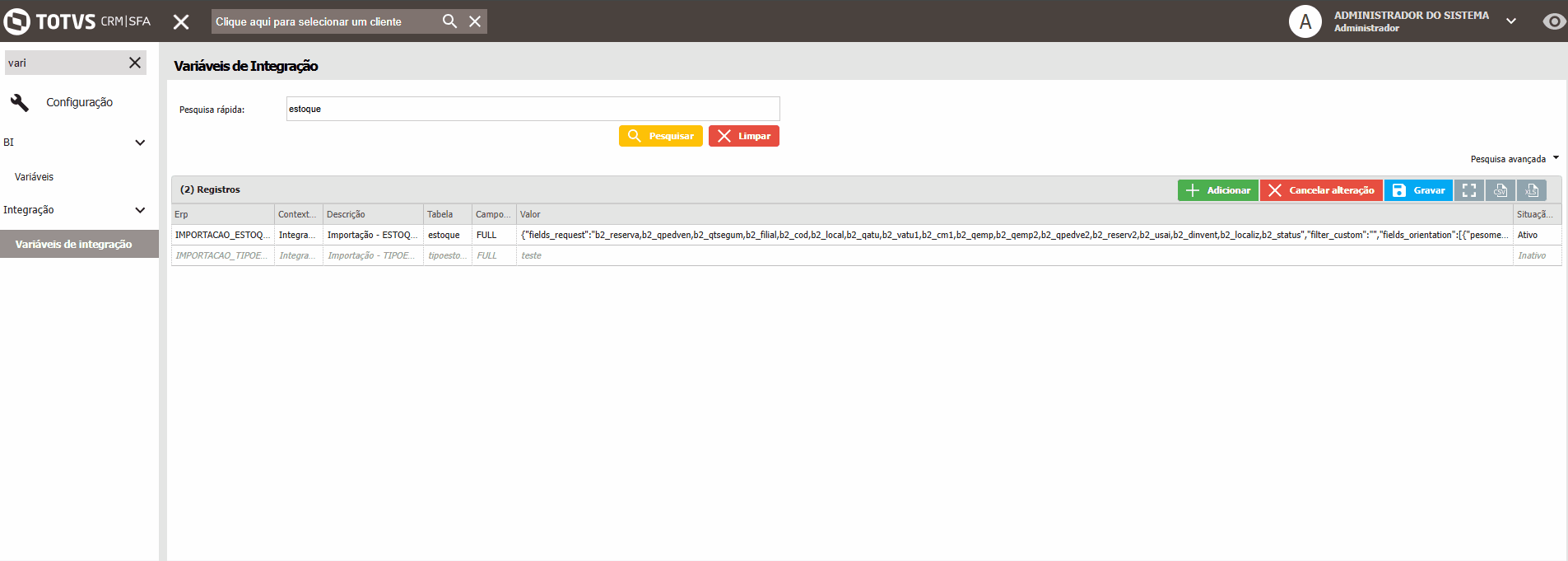Click the 'teste' value cell

click(1014, 255)
